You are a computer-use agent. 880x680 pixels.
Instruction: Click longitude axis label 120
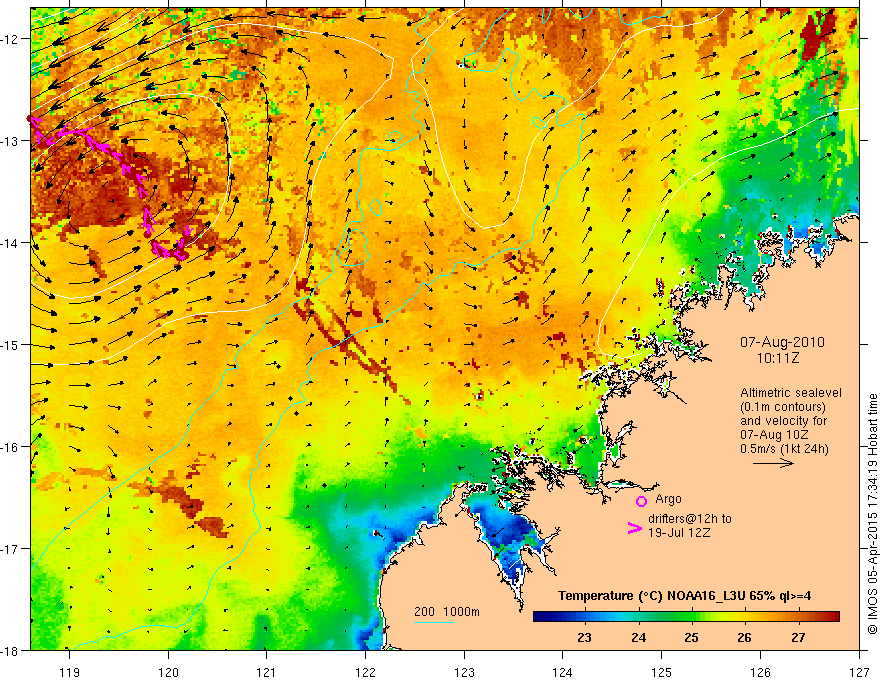coord(168,672)
